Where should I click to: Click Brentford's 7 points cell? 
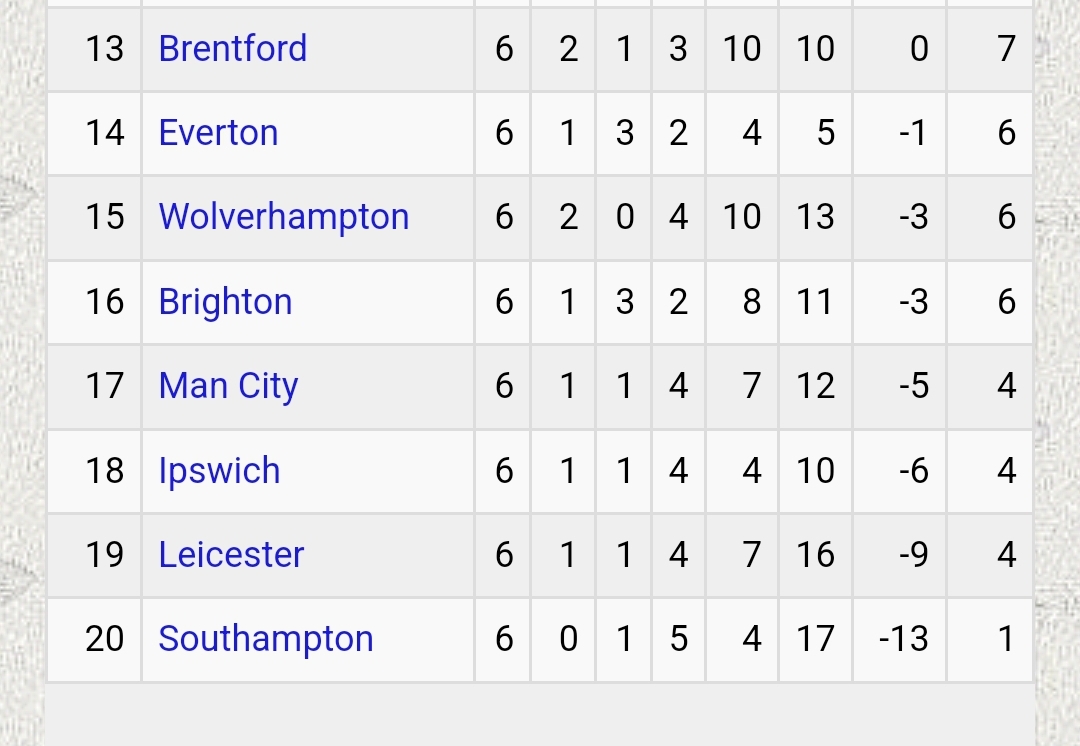(x=990, y=50)
